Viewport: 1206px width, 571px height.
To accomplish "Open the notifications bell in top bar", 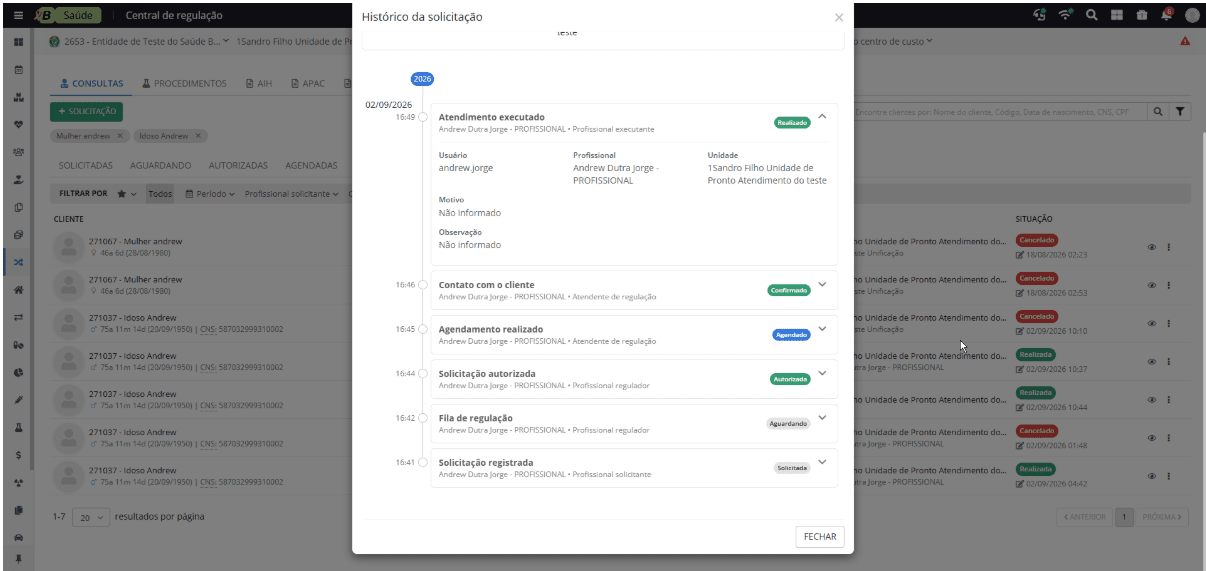I will pyautogui.click(x=1167, y=15).
